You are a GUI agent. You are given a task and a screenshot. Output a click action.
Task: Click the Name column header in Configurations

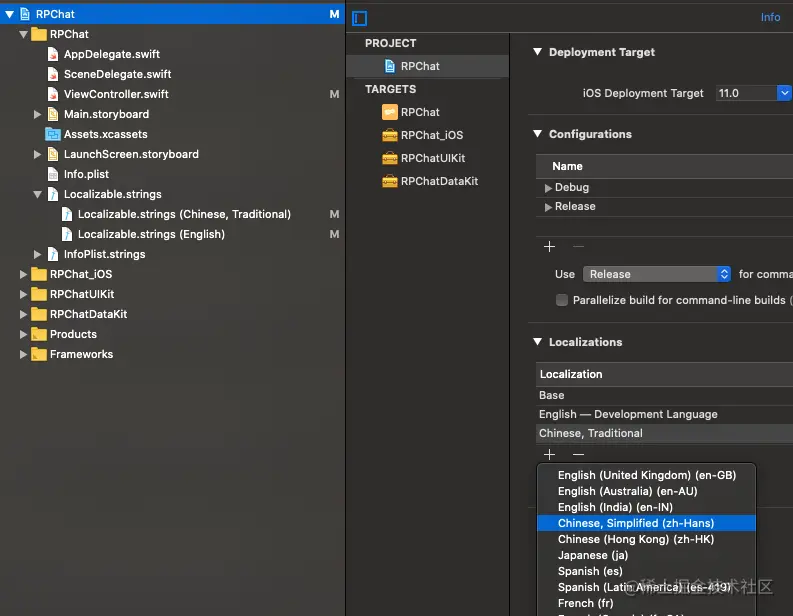[x=664, y=166]
